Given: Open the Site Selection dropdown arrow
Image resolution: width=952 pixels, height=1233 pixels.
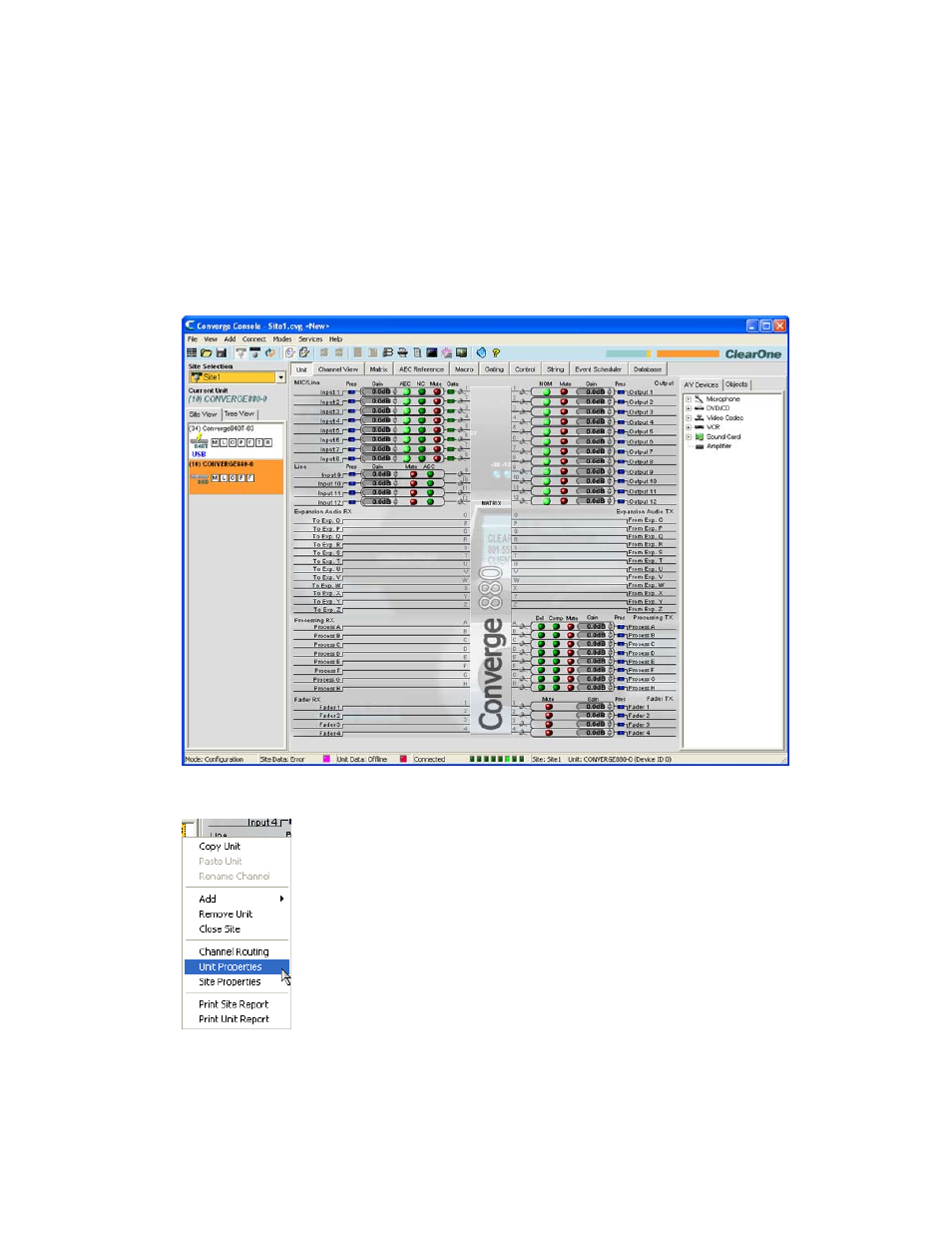Looking at the screenshot, I should pos(280,377).
